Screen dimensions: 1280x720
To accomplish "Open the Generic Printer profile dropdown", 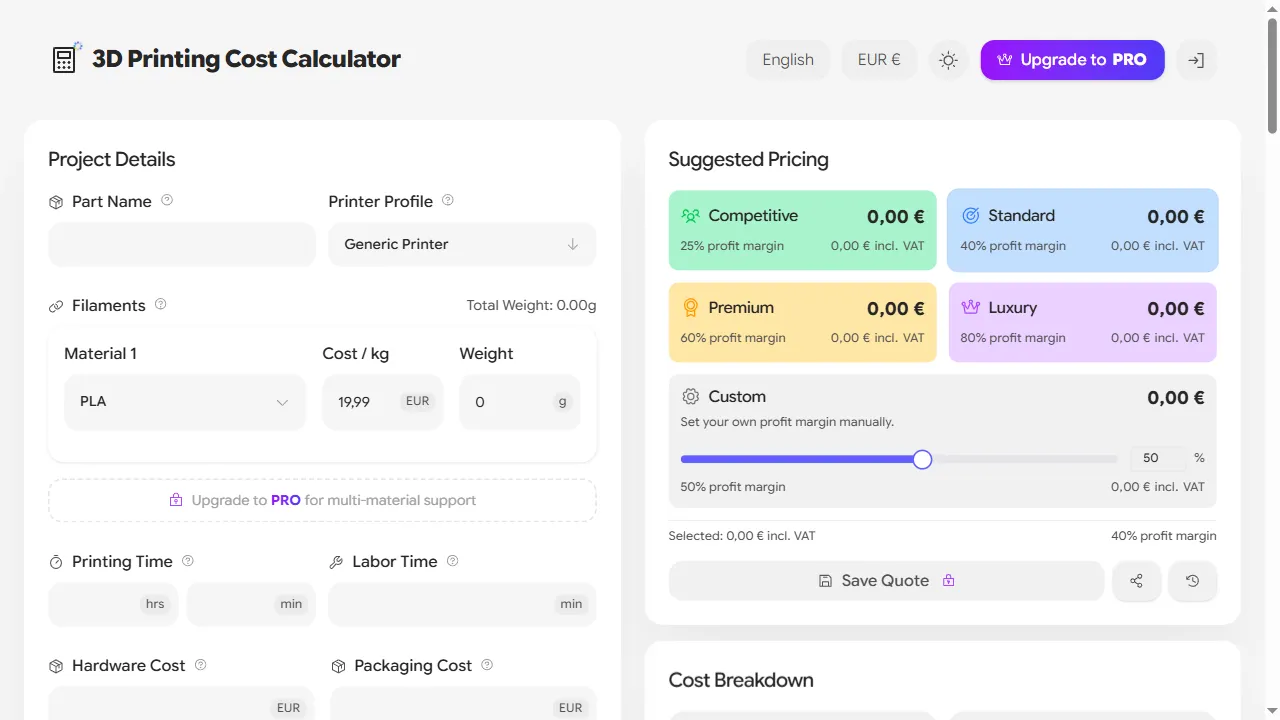I will point(462,244).
